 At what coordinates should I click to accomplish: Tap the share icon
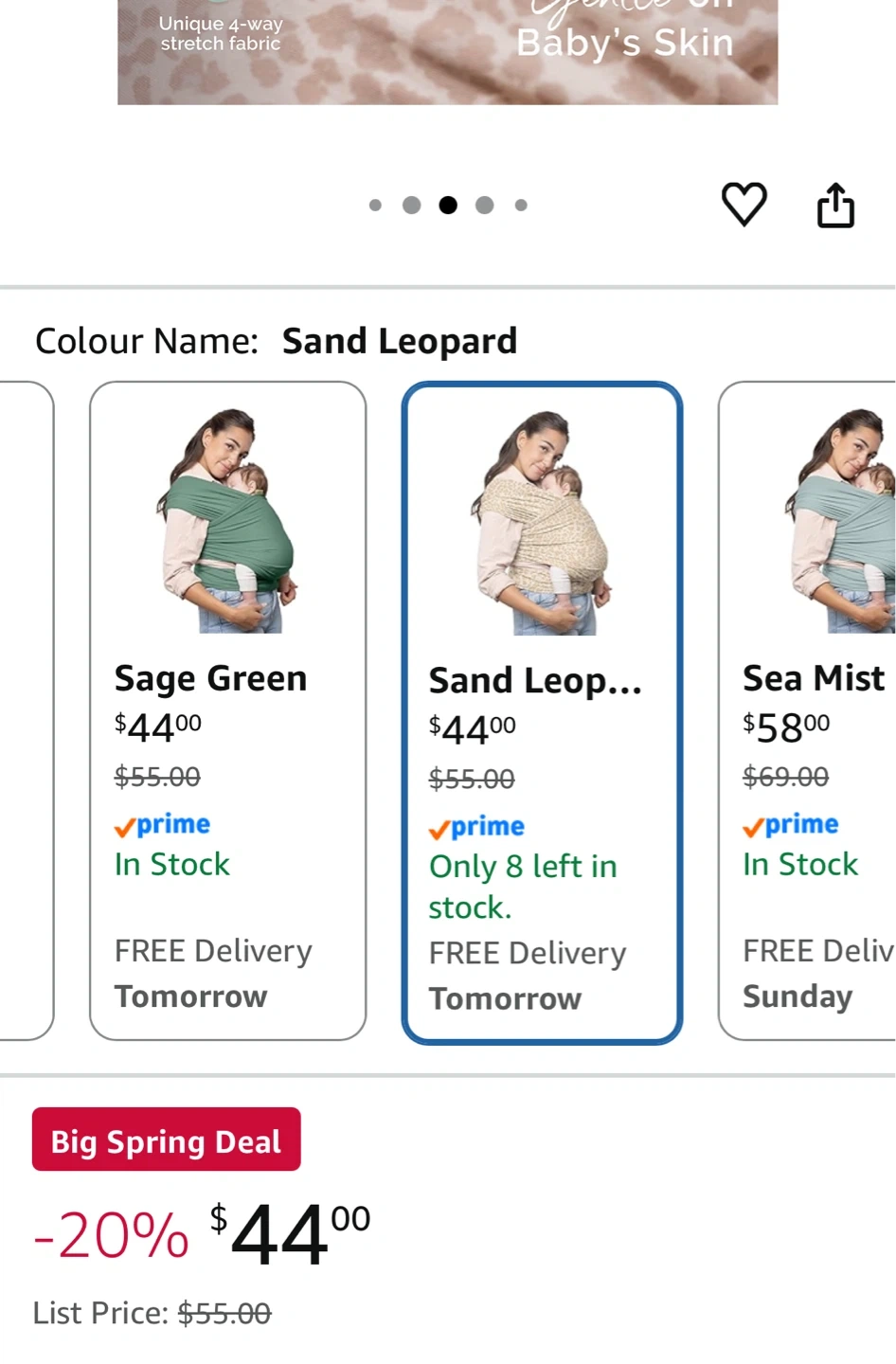835,206
